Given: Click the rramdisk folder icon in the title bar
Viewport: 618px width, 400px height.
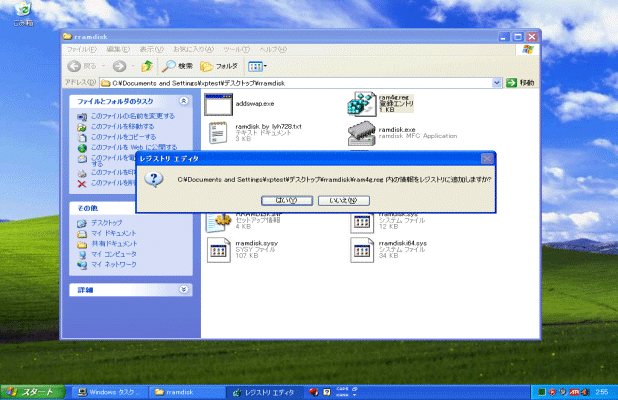Looking at the screenshot, I should (x=67, y=36).
